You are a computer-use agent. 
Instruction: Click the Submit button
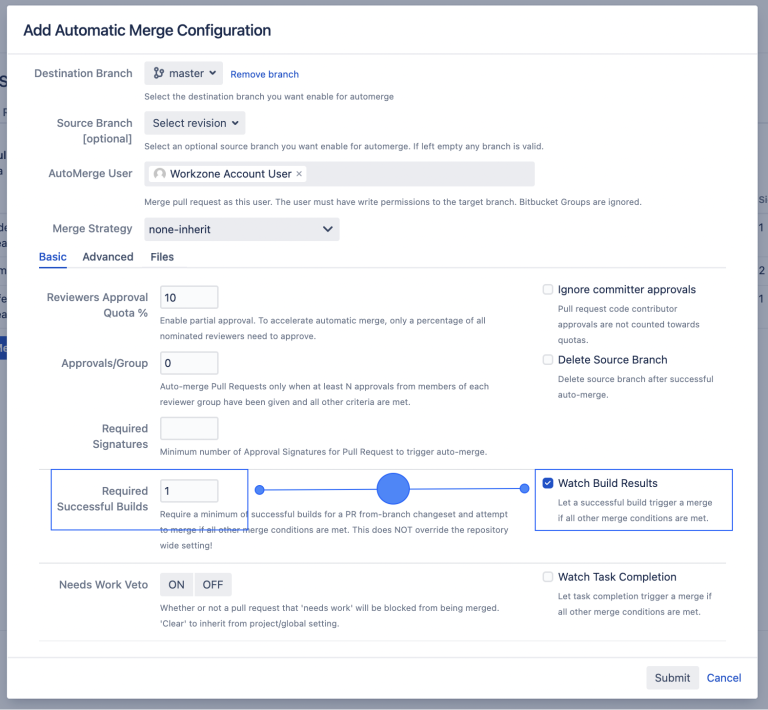(672, 677)
